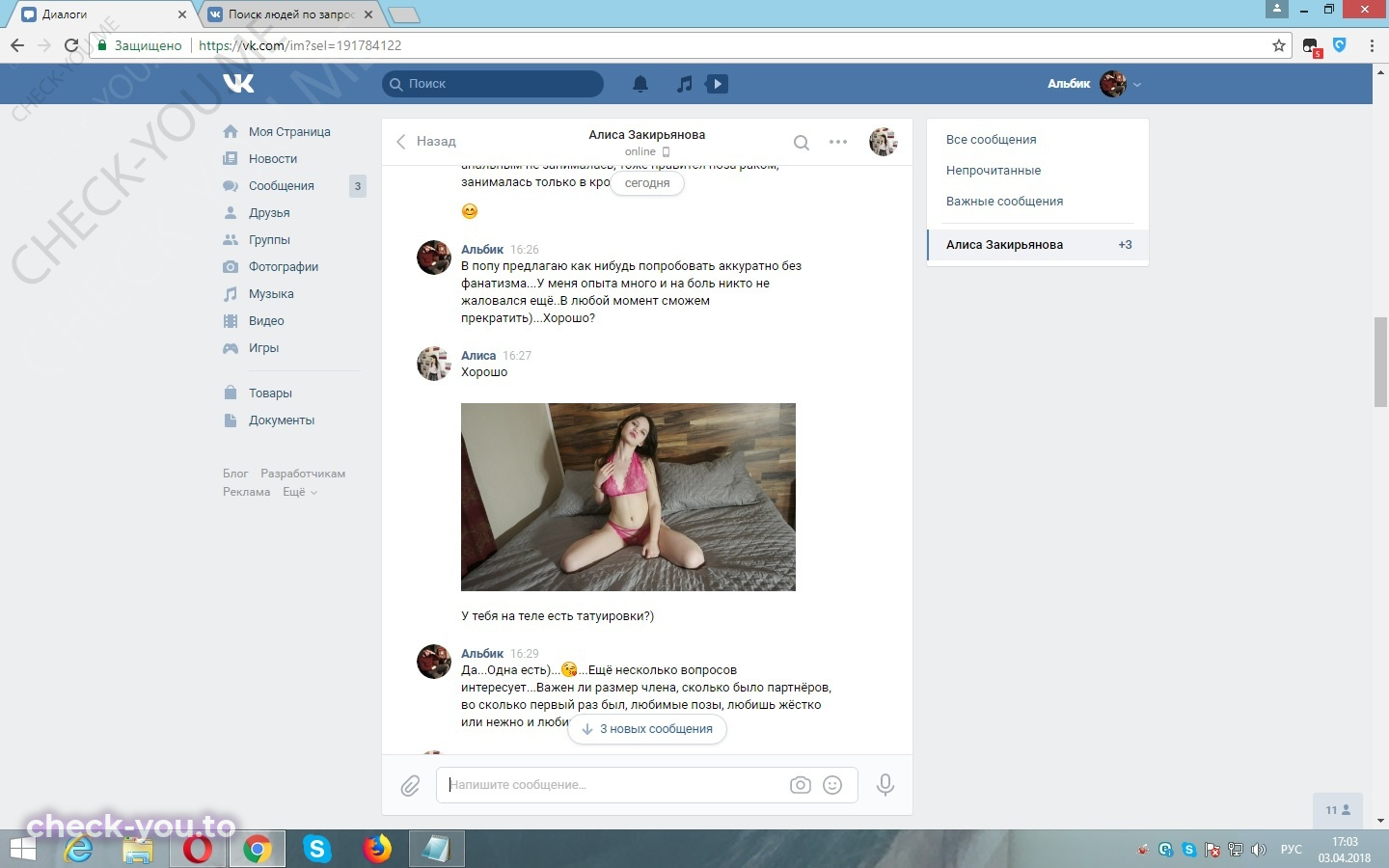Click 3 новых сообщения button
1389x868 pixels.
pyautogui.click(x=647, y=729)
